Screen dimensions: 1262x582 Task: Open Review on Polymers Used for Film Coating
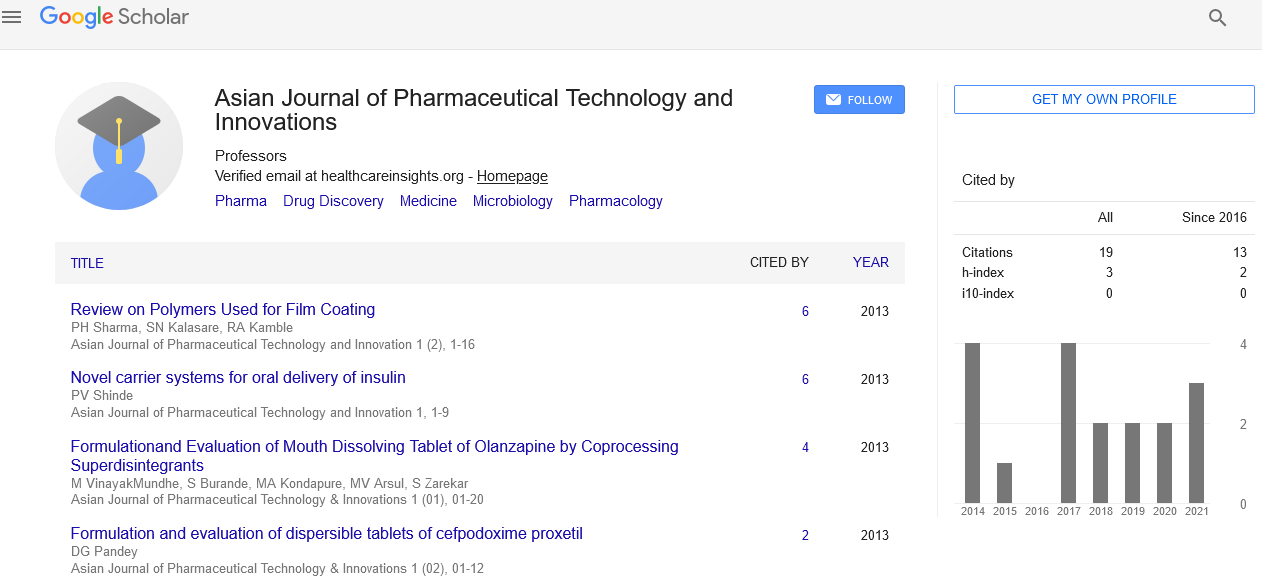(222, 310)
